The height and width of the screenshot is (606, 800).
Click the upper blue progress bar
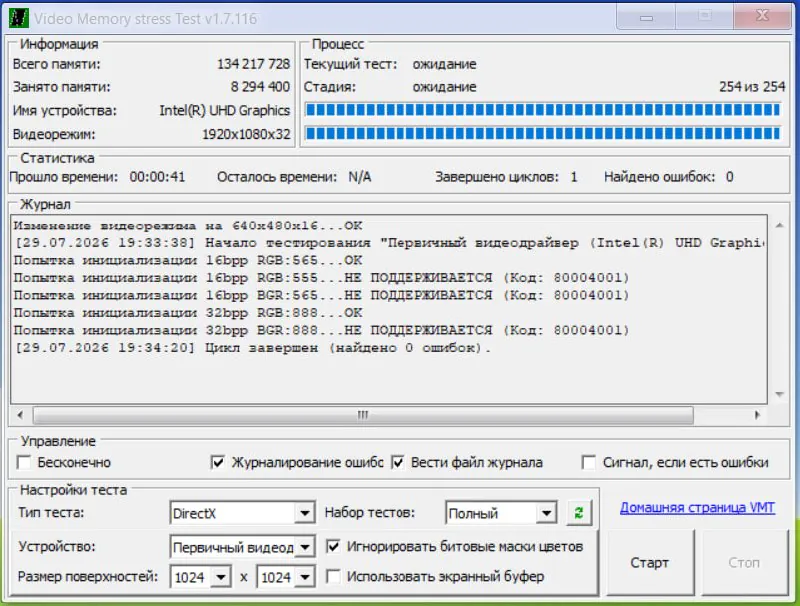[x=542, y=110]
